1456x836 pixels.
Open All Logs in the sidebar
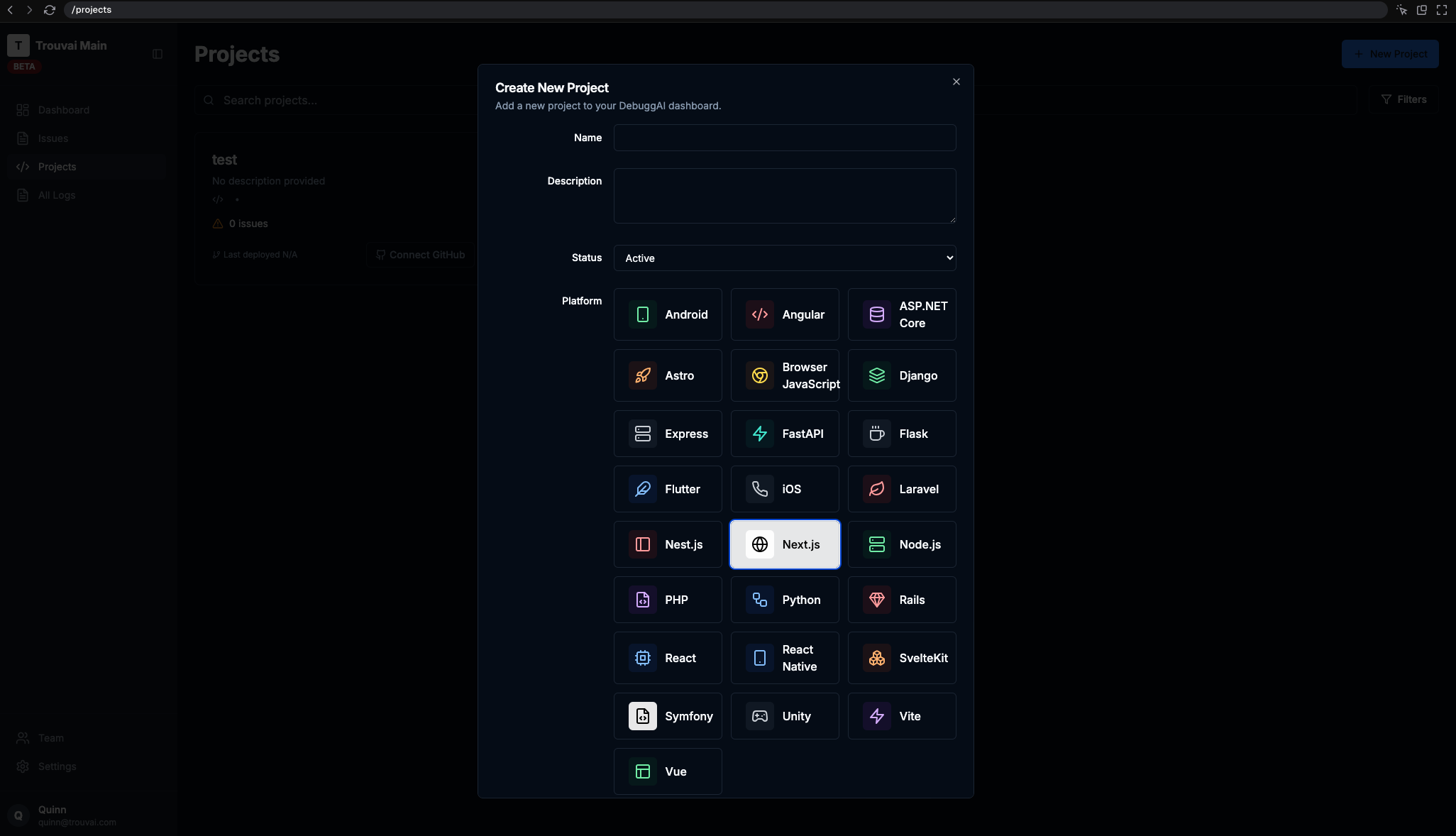(85, 195)
